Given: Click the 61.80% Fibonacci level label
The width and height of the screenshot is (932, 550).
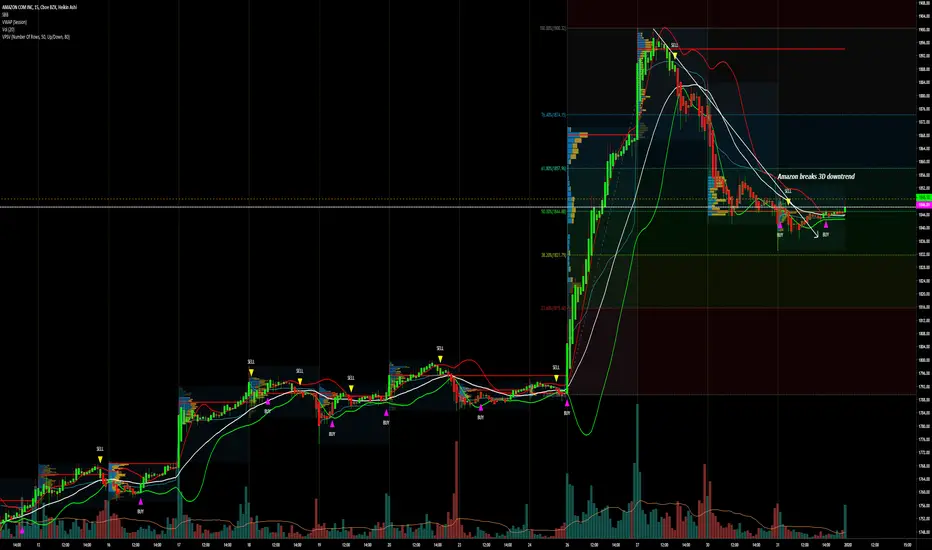Looking at the screenshot, I should (x=553, y=168).
